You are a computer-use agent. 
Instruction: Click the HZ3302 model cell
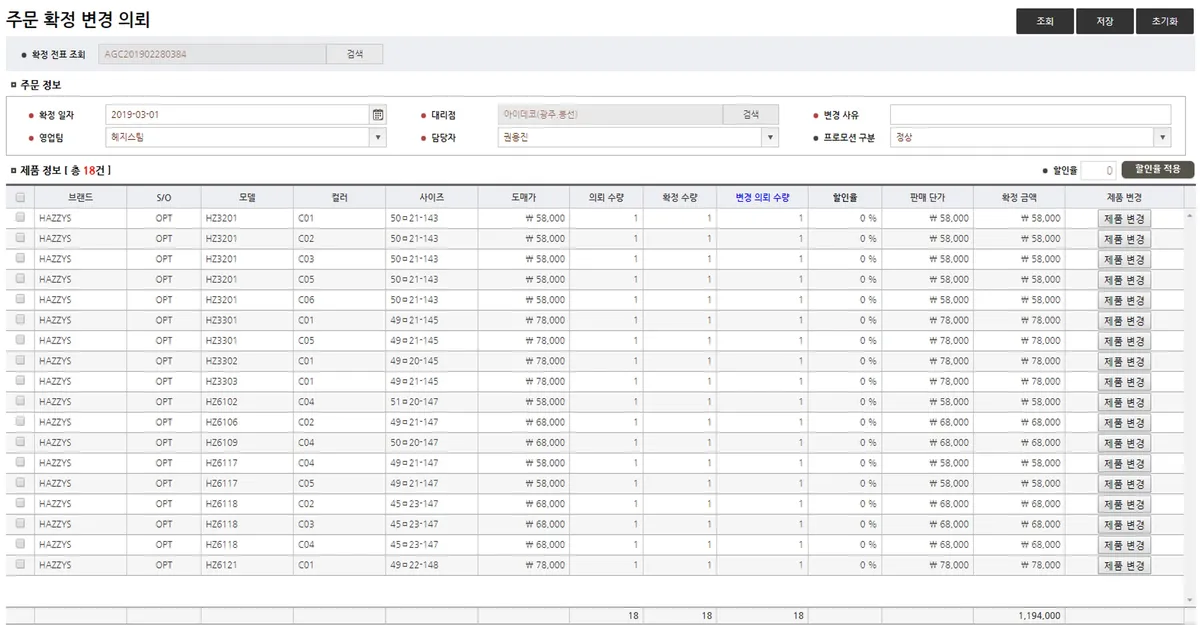[247, 361]
